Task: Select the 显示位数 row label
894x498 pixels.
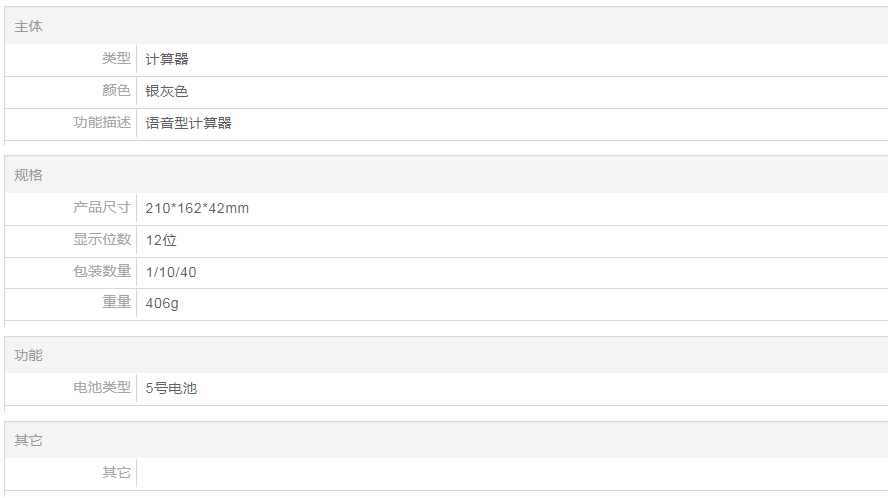Action: (102, 240)
